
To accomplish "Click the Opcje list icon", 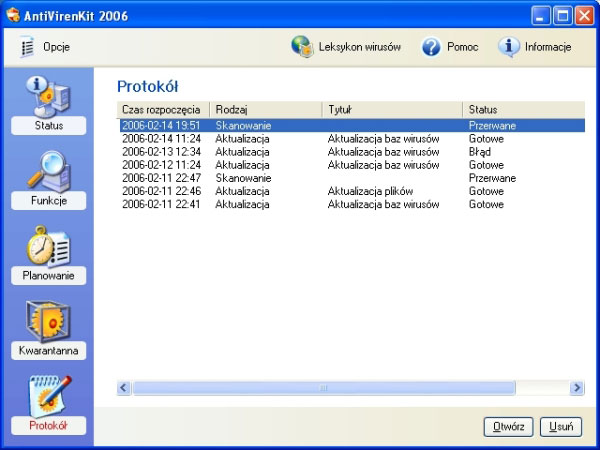I will (27, 47).
